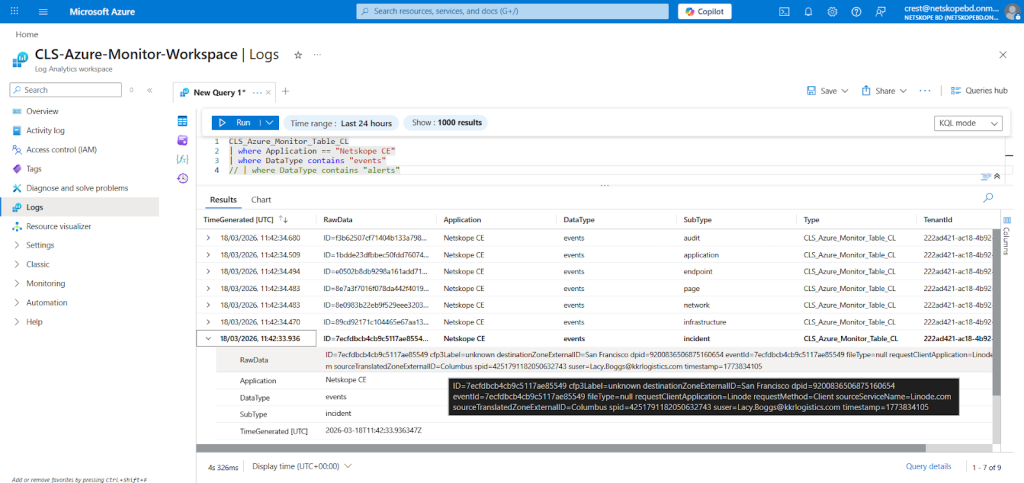Run the query
Image resolution: width=1024 pixels, height=483 pixels.
tap(235, 123)
